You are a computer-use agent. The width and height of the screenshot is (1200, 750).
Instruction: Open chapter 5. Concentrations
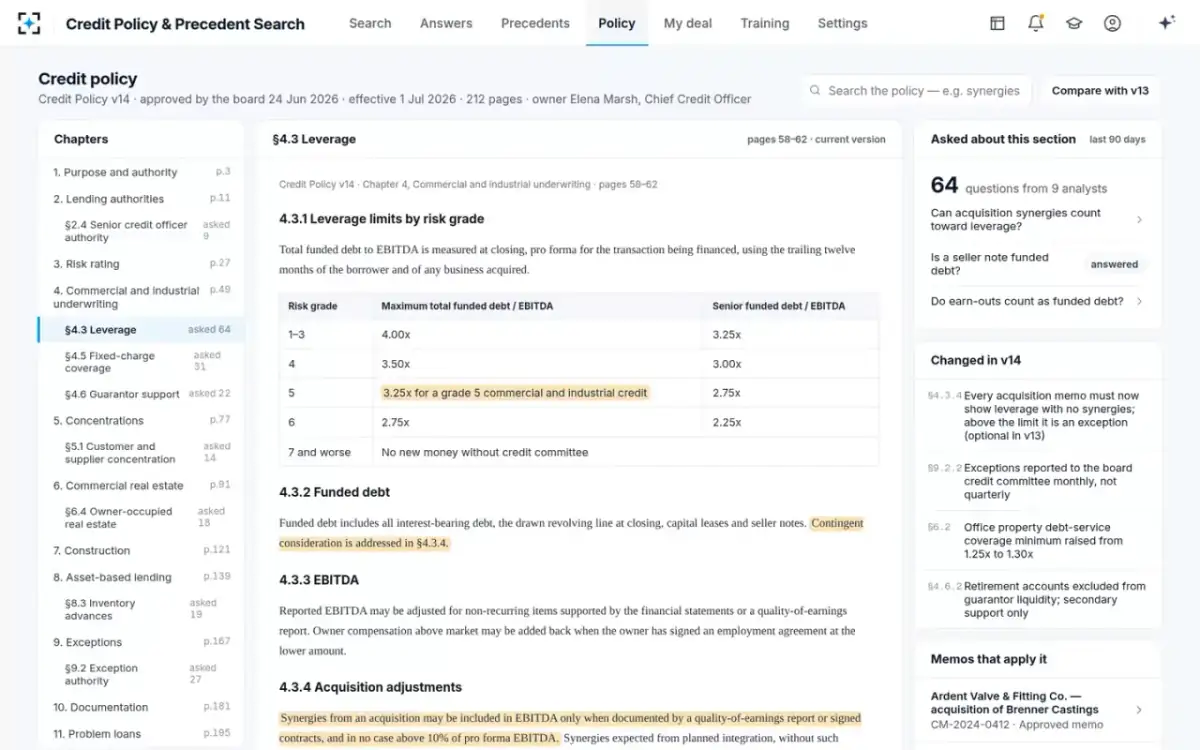click(x=141, y=421)
